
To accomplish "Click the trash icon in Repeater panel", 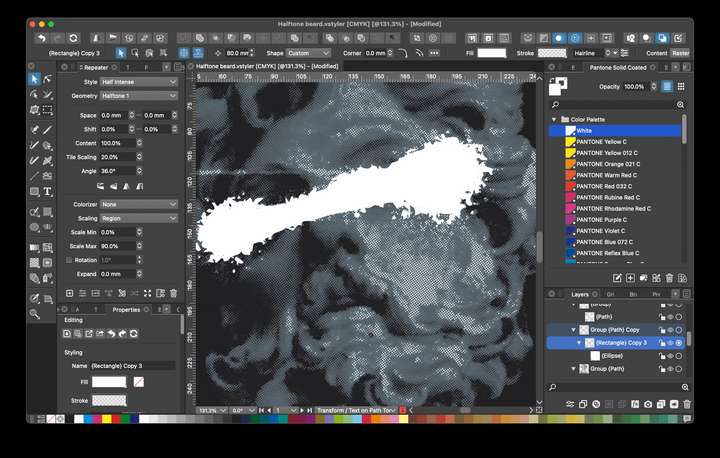I will coord(173,293).
